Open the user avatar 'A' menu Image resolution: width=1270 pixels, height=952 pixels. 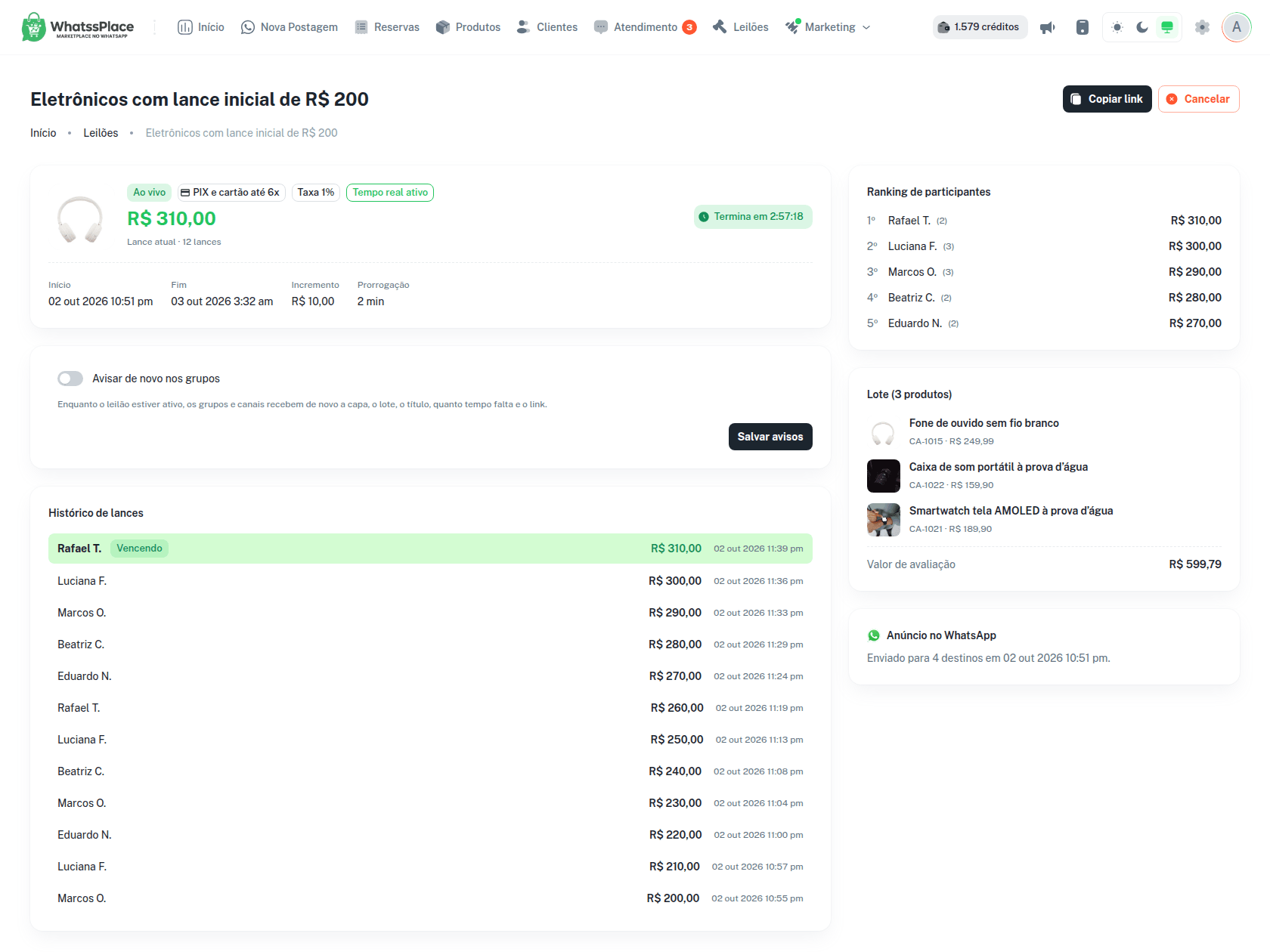(1237, 27)
